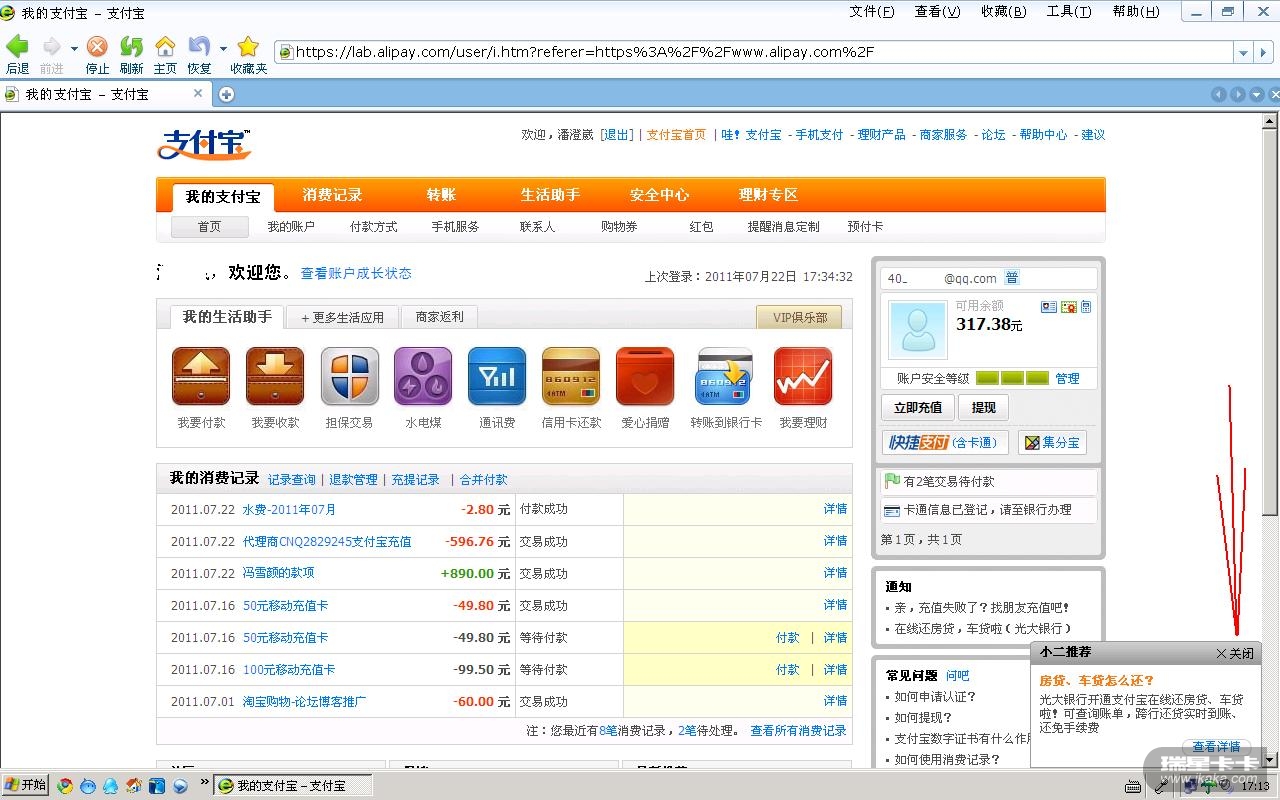Click the 提现 withdraw button
The width and height of the screenshot is (1280, 800).
coord(984,407)
